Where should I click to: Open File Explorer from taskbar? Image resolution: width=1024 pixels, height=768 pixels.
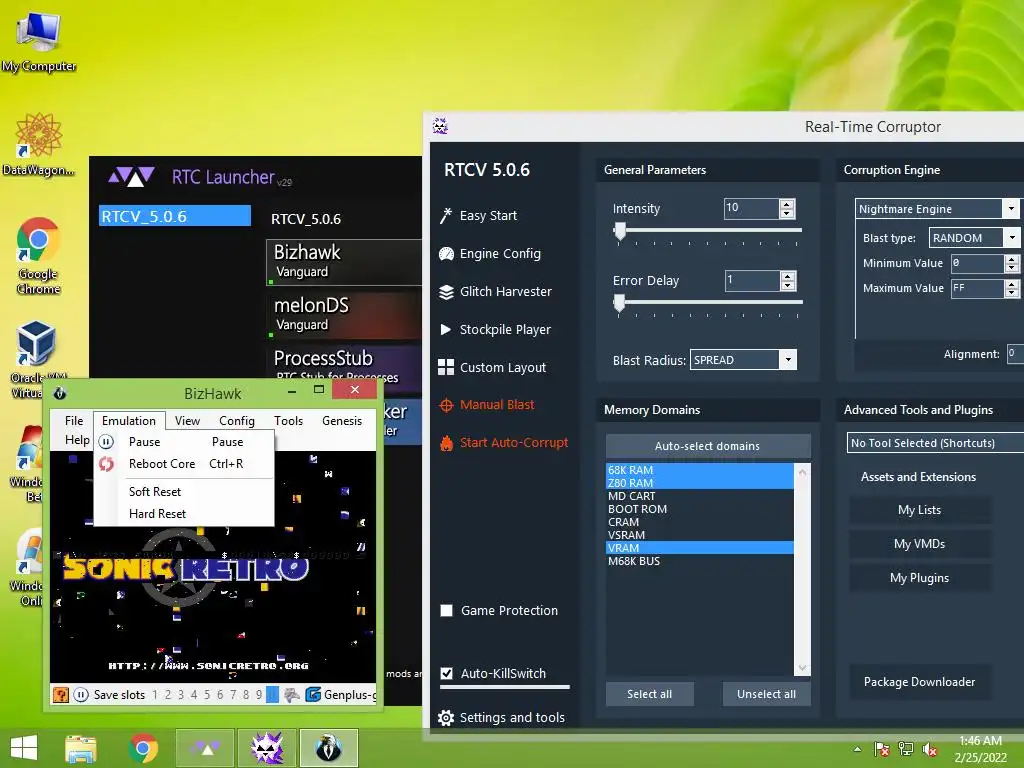(x=81, y=748)
